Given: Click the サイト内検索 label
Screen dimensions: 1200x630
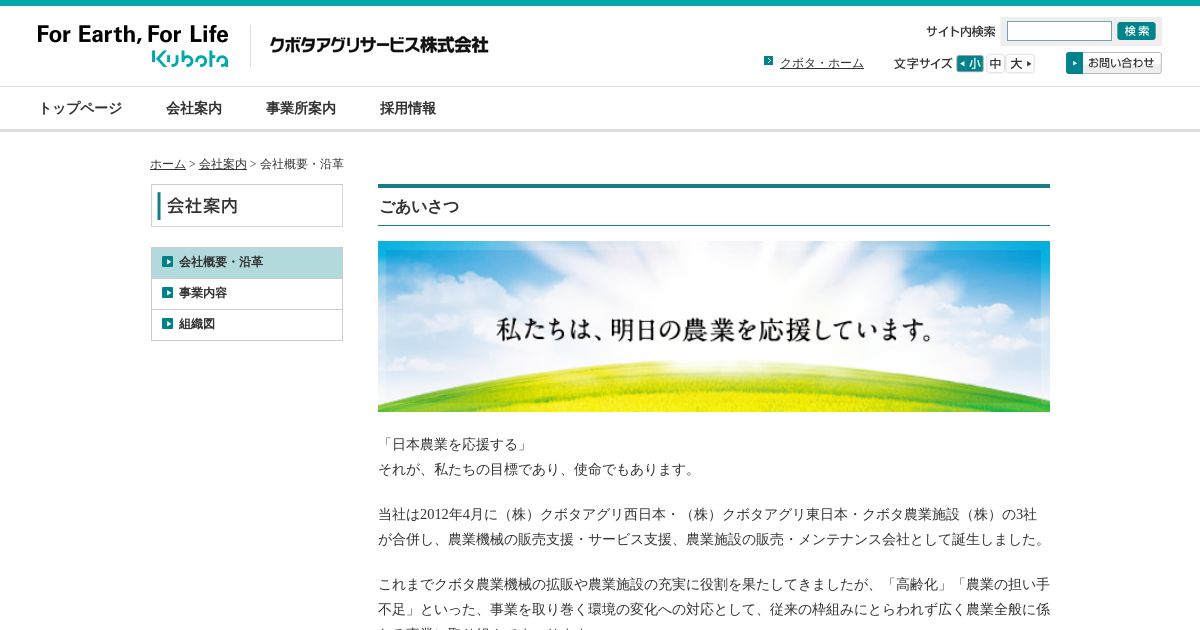Looking at the screenshot, I should pyautogui.click(x=960, y=32).
